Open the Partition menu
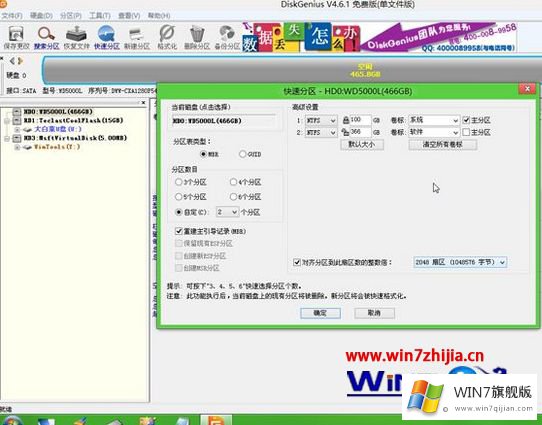This screenshot has height=425, width=542. click(x=71, y=16)
